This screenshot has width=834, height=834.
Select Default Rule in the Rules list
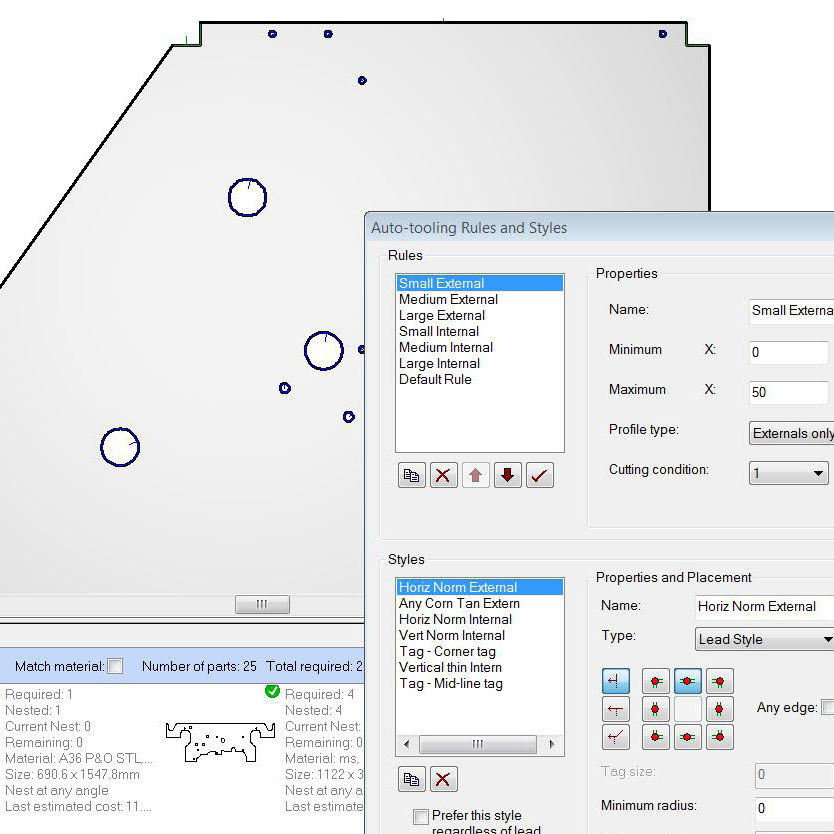coord(434,379)
